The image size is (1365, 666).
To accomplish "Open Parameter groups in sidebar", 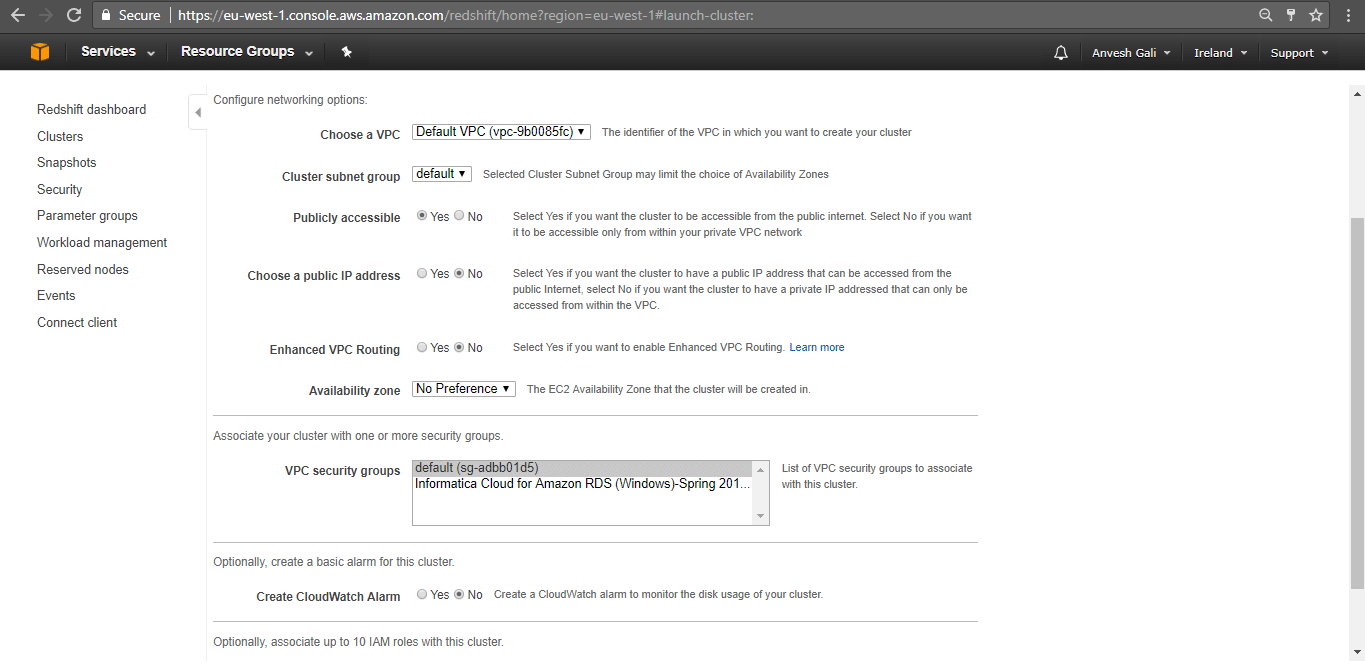I will tap(88, 216).
